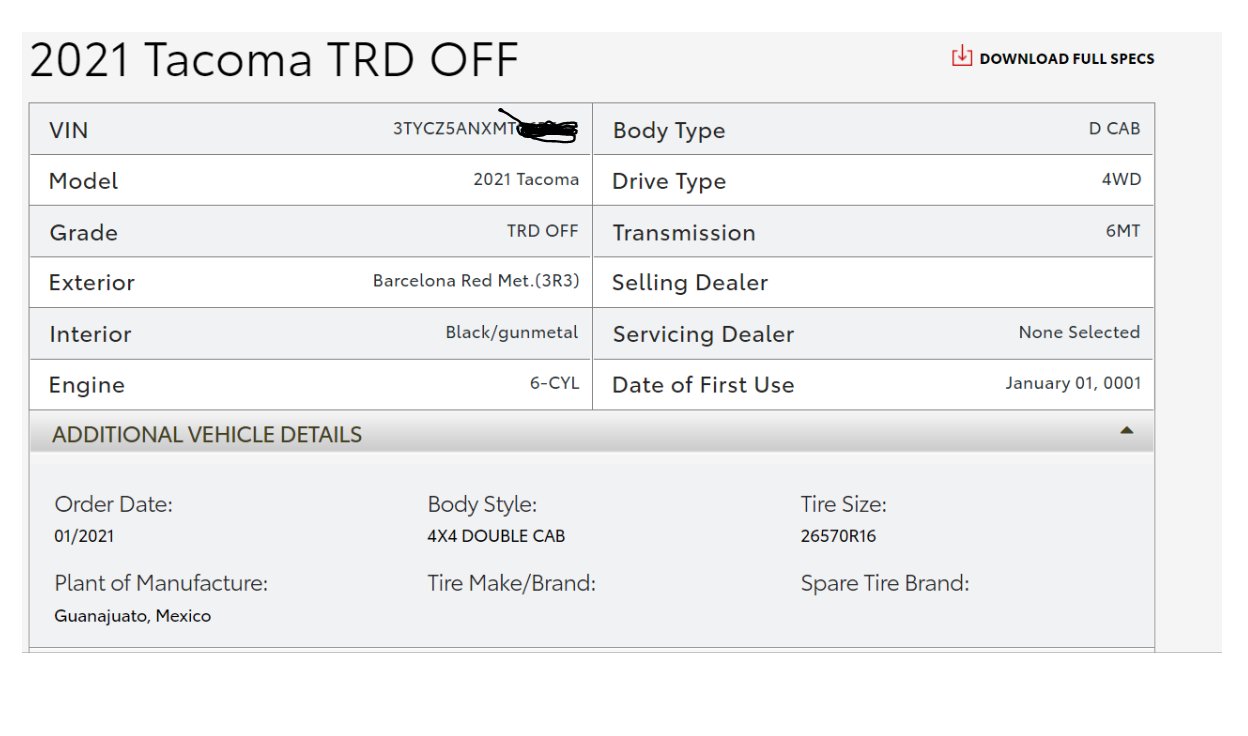
Task: Click the 4WD drive type value
Action: [1120, 180]
